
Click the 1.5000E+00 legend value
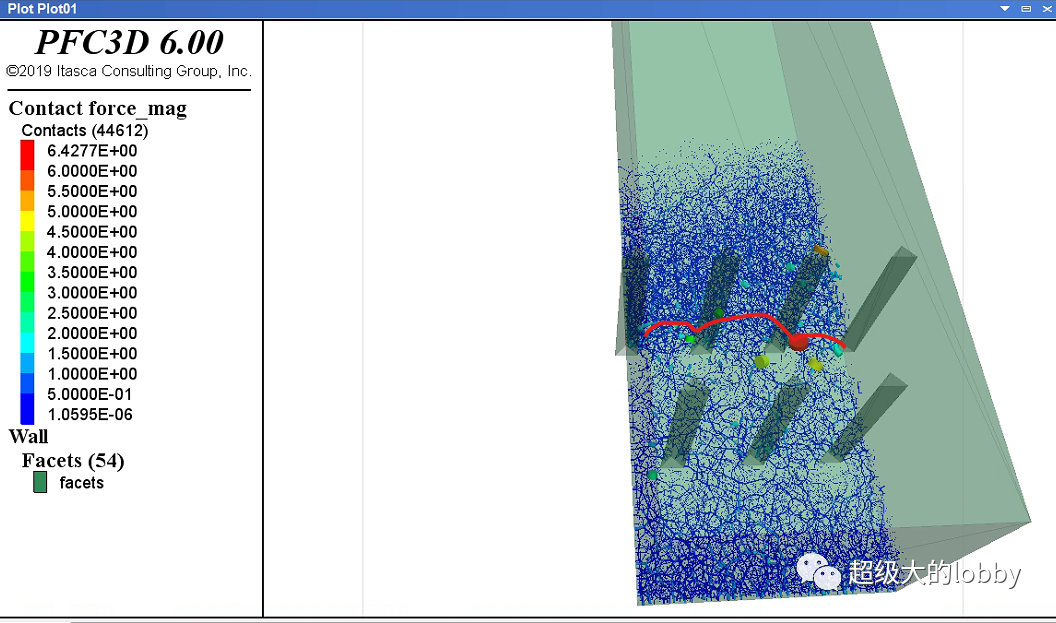pos(92,353)
